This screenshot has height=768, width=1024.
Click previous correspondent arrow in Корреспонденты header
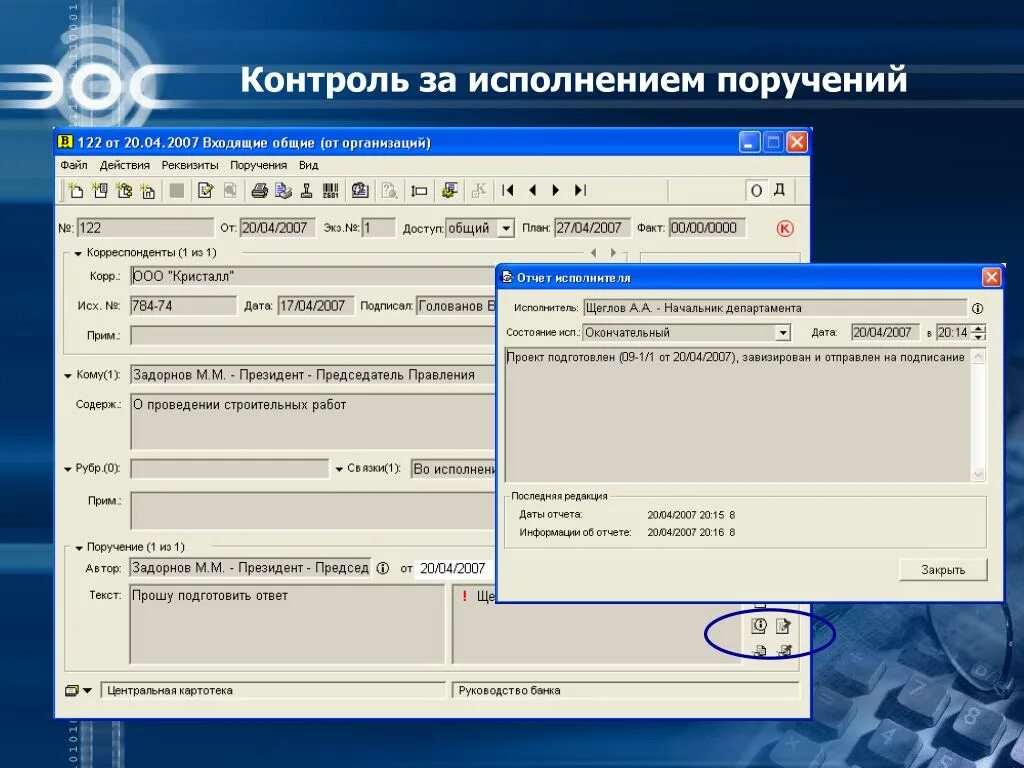[x=594, y=252]
